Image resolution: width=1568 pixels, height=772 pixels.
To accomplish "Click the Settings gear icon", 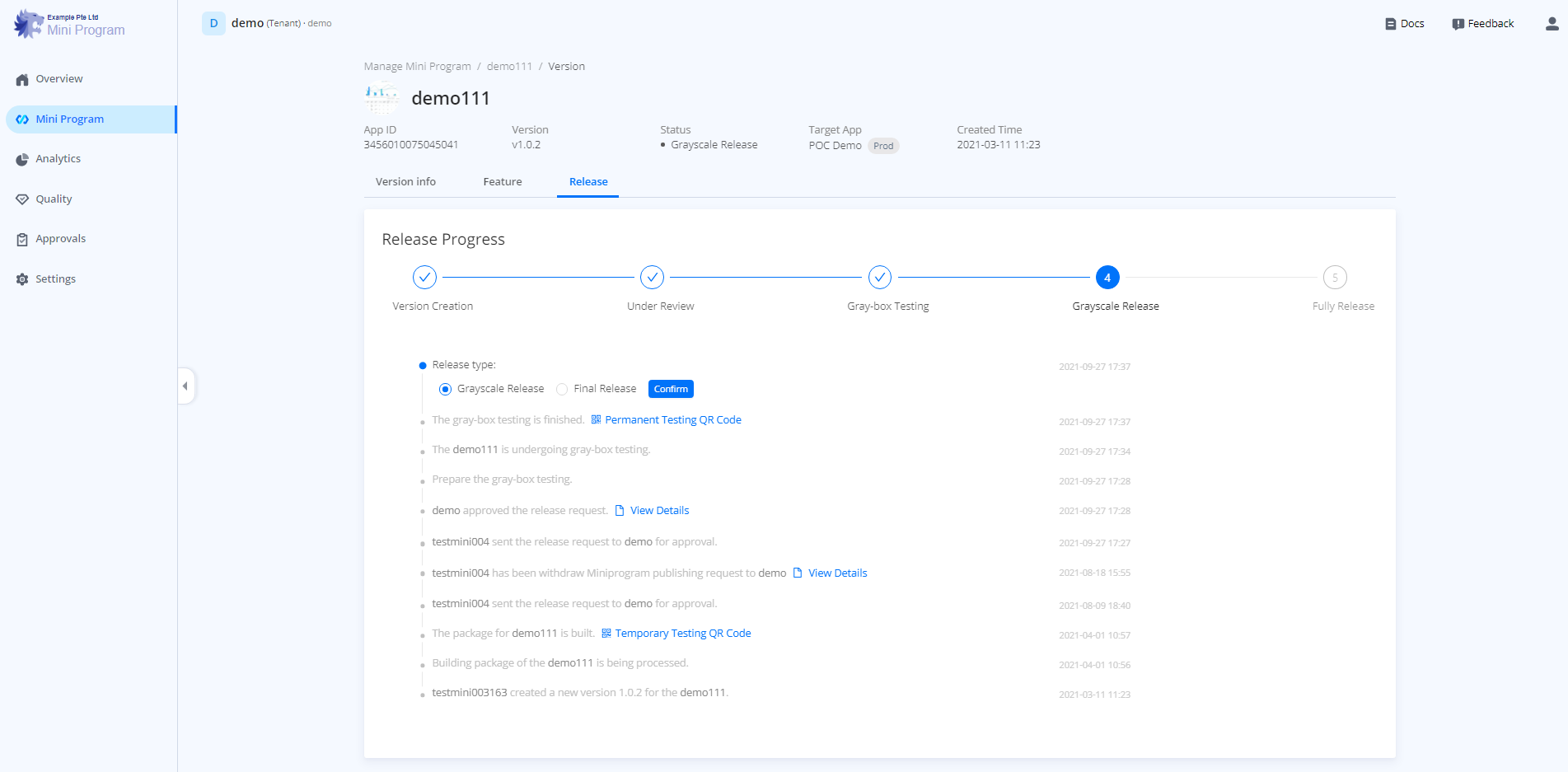I will (x=22, y=279).
